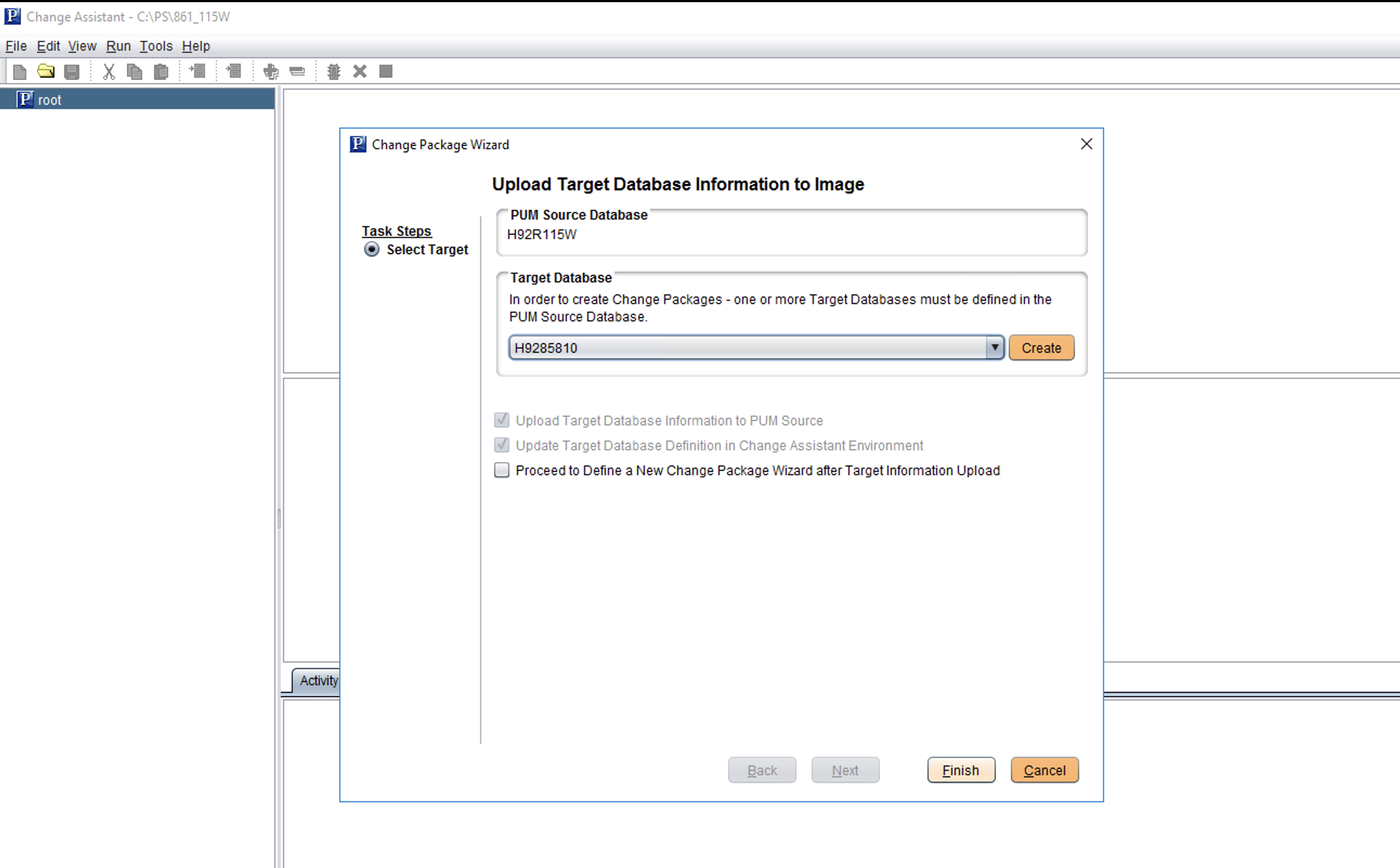This screenshot has height=868, width=1400.
Task: Click the square stop icon in toolbar
Action: pos(386,72)
